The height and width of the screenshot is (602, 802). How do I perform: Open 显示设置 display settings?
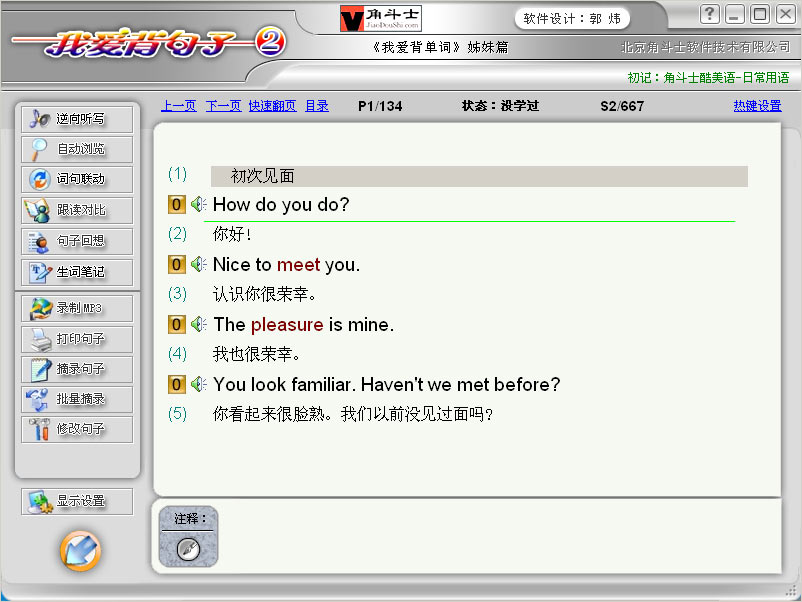tap(77, 501)
